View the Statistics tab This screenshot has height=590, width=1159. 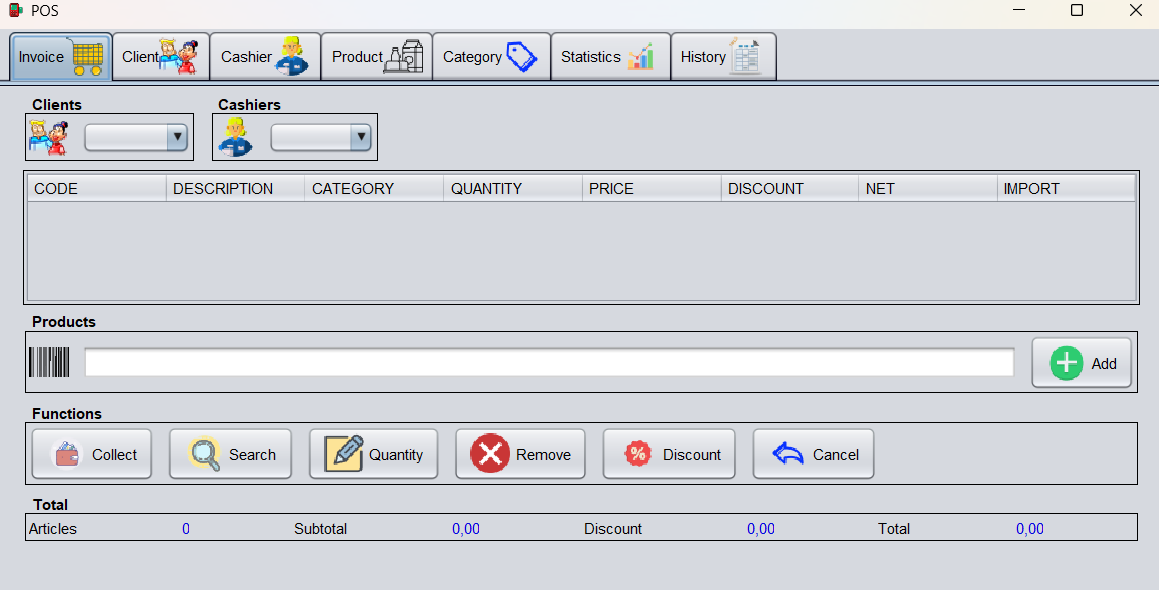[x=611, y=57]
